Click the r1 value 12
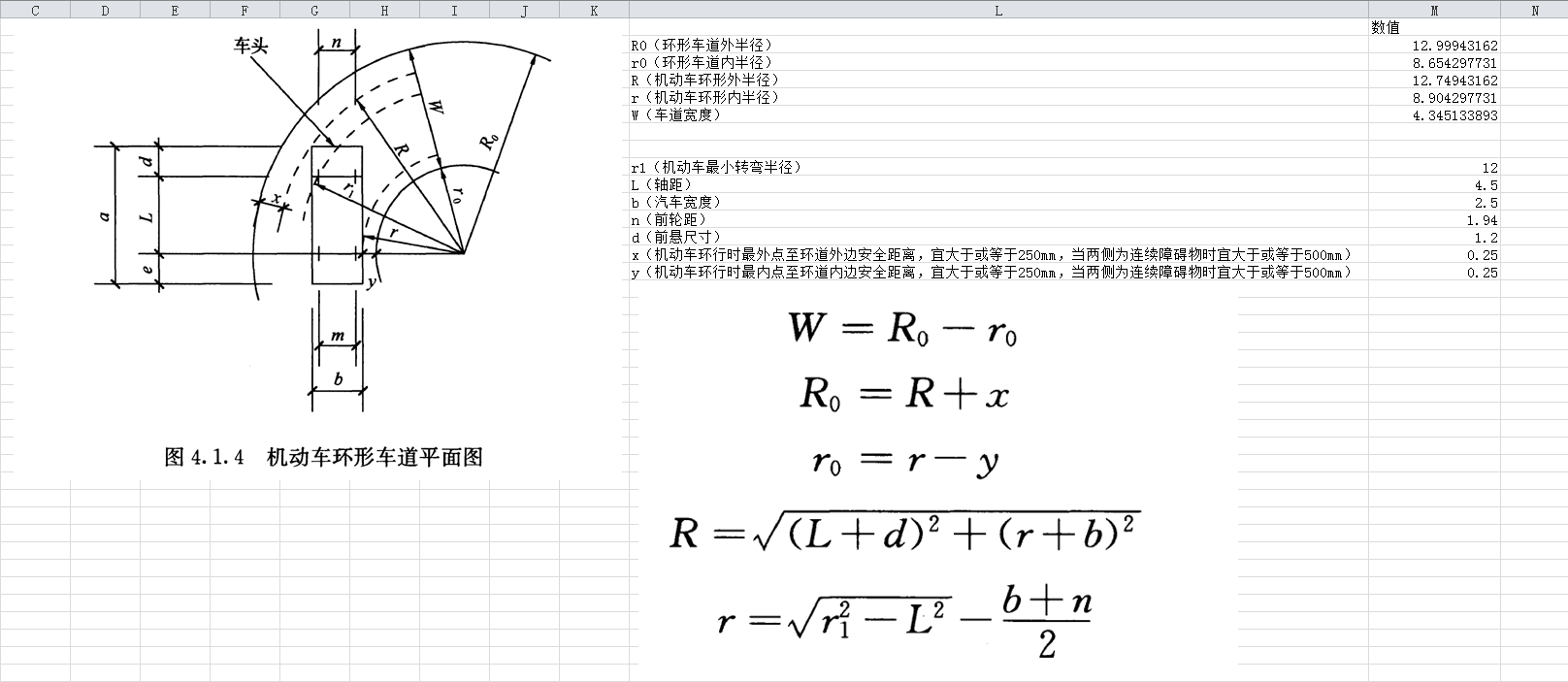 tap(1434, 168)
